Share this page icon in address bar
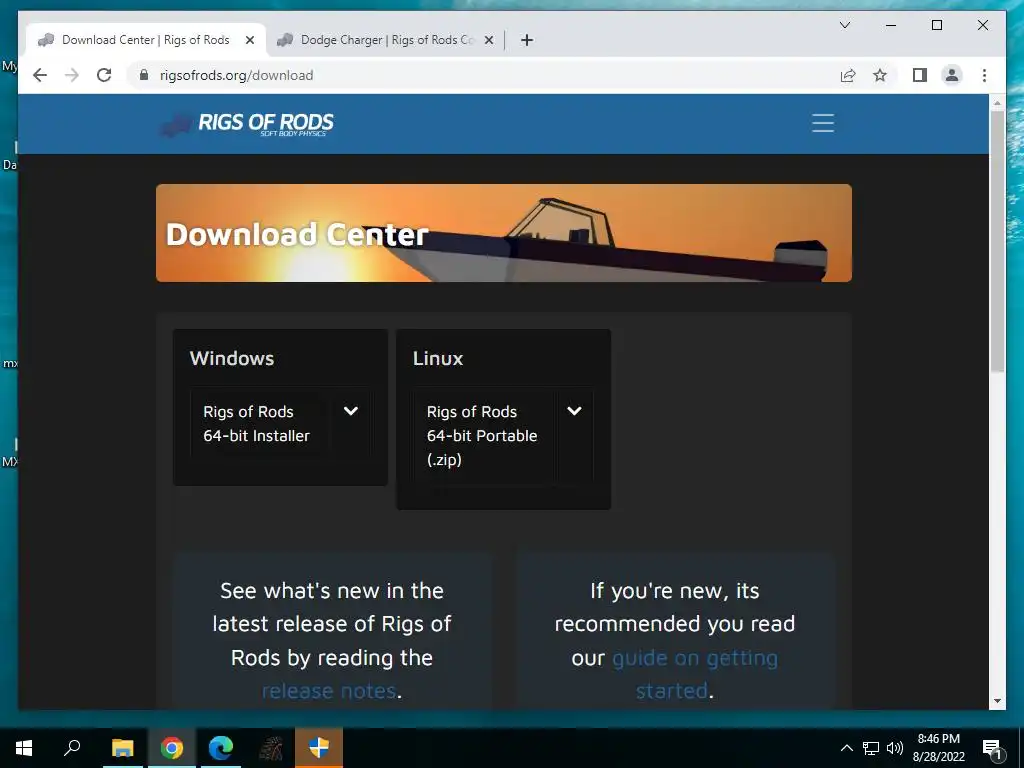1024x768 pixels. pyautogui.click(x=848, y=75)
